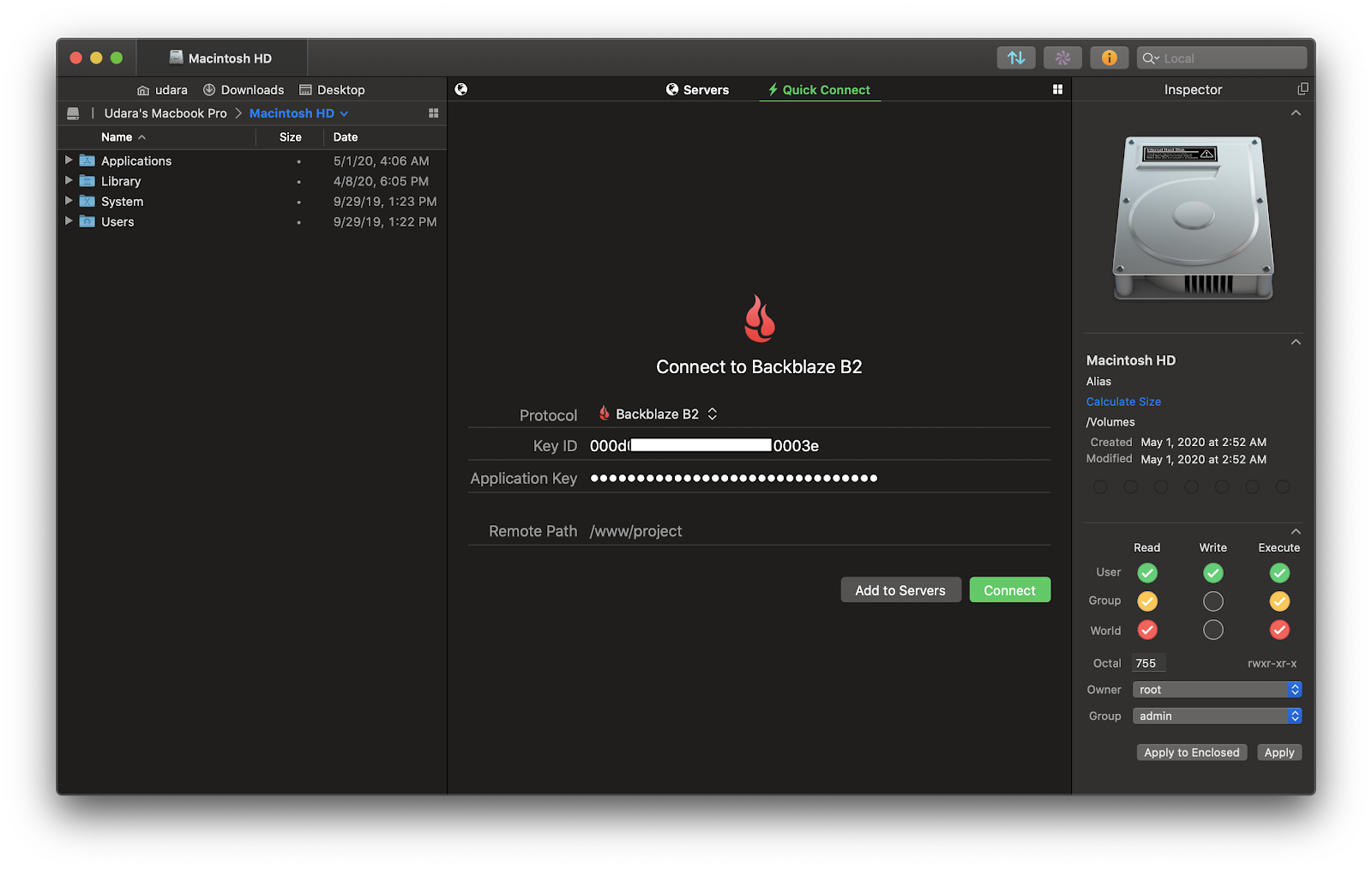The height and width of the screenshot is (870, 1372).
Task: Collapse the Macintosh HD info section
Action: [1296, 342]
